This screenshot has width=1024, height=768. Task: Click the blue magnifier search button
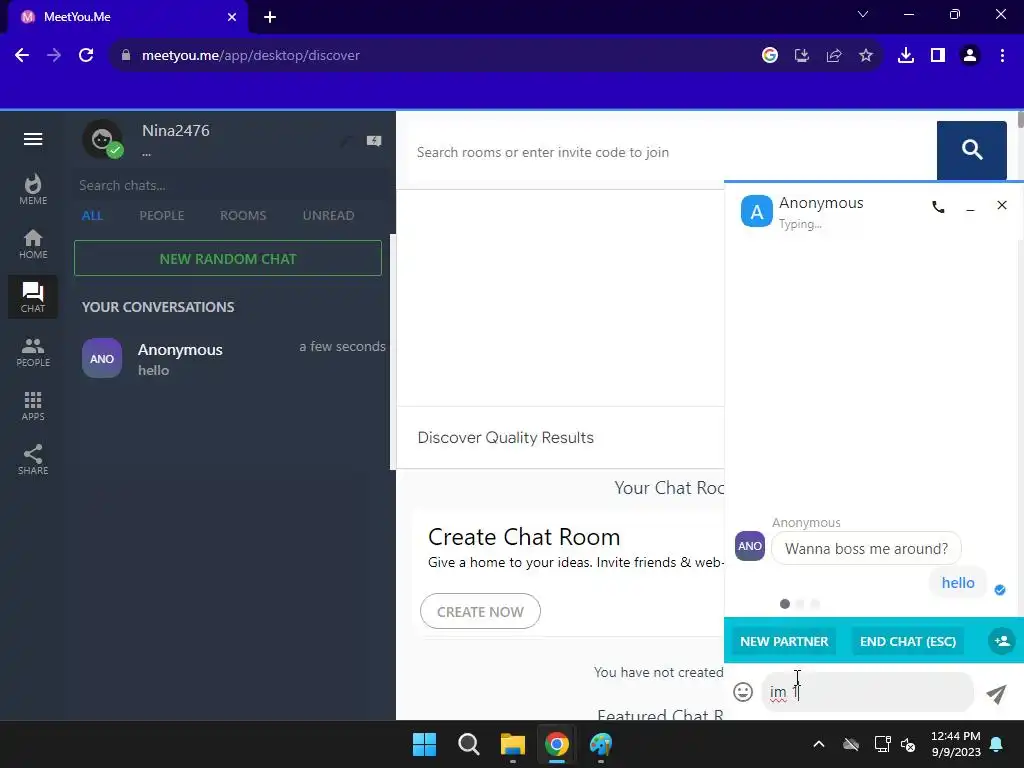tap(971, 150)
